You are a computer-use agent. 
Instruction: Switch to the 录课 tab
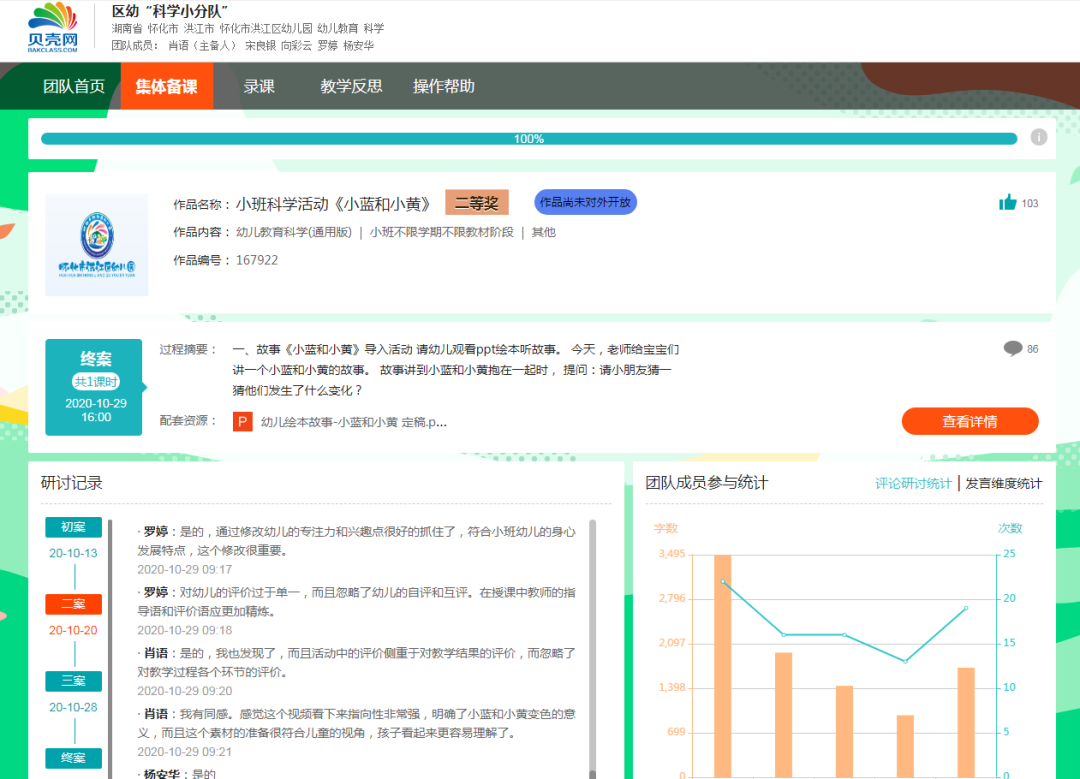coord(259,86)
